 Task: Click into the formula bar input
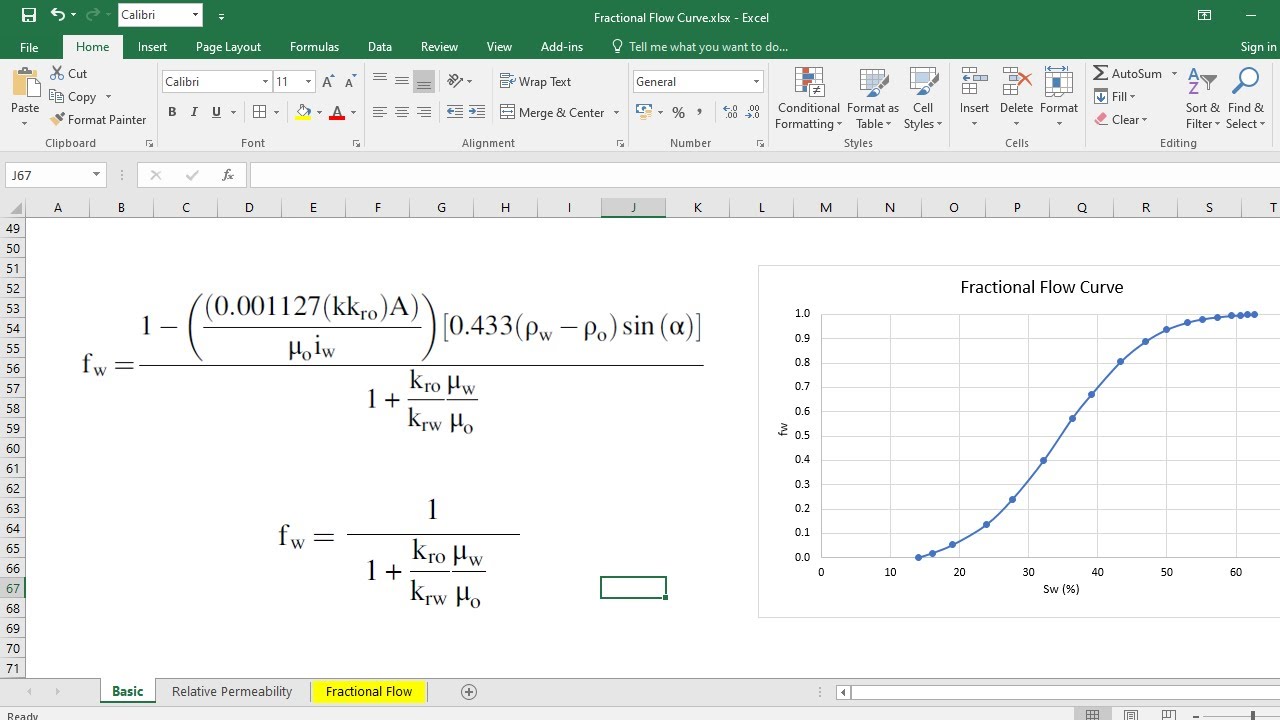point(764,175)
